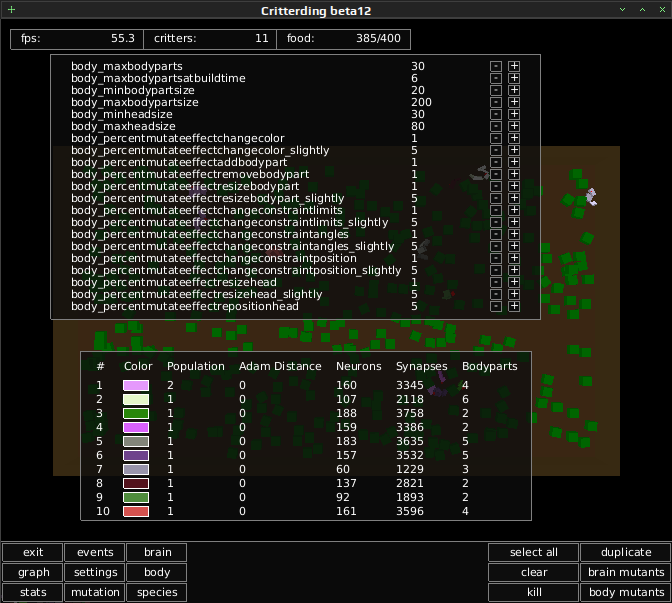Click the clear button
Image resolution: width=672 pixels, height=603 pixels.
[534, 572]
